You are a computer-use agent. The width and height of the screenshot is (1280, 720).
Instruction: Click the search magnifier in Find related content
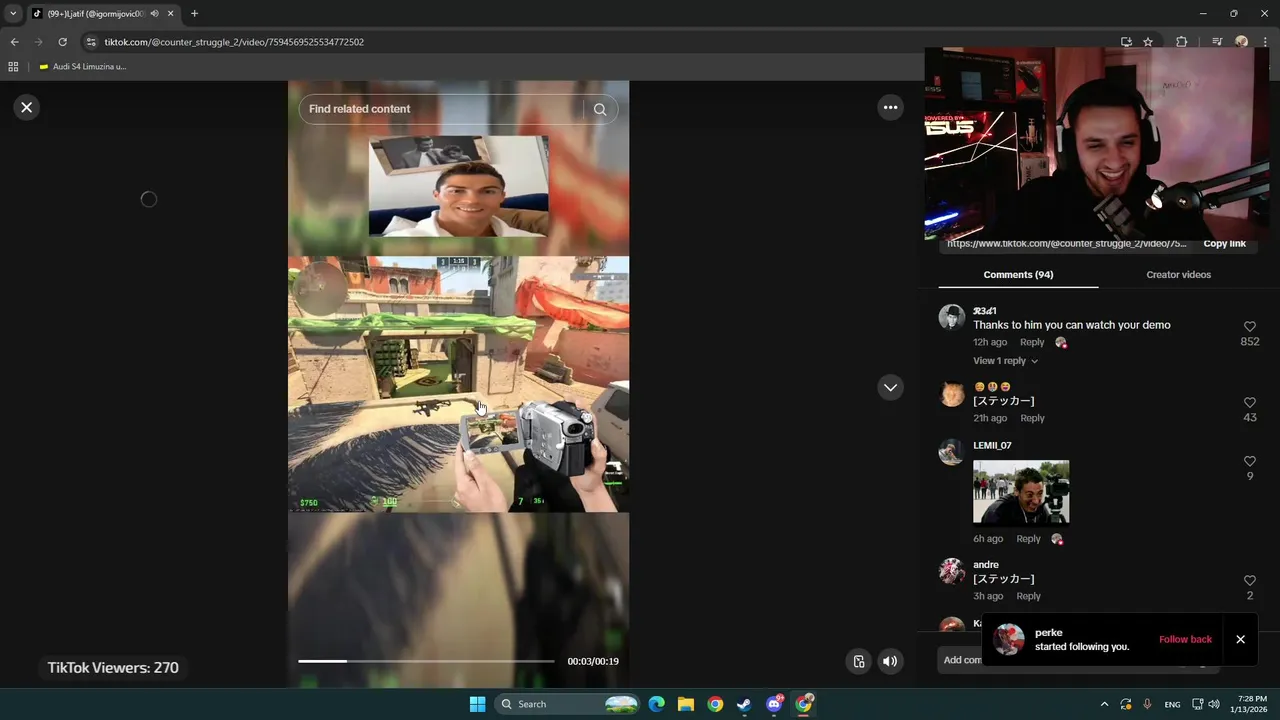600,109
